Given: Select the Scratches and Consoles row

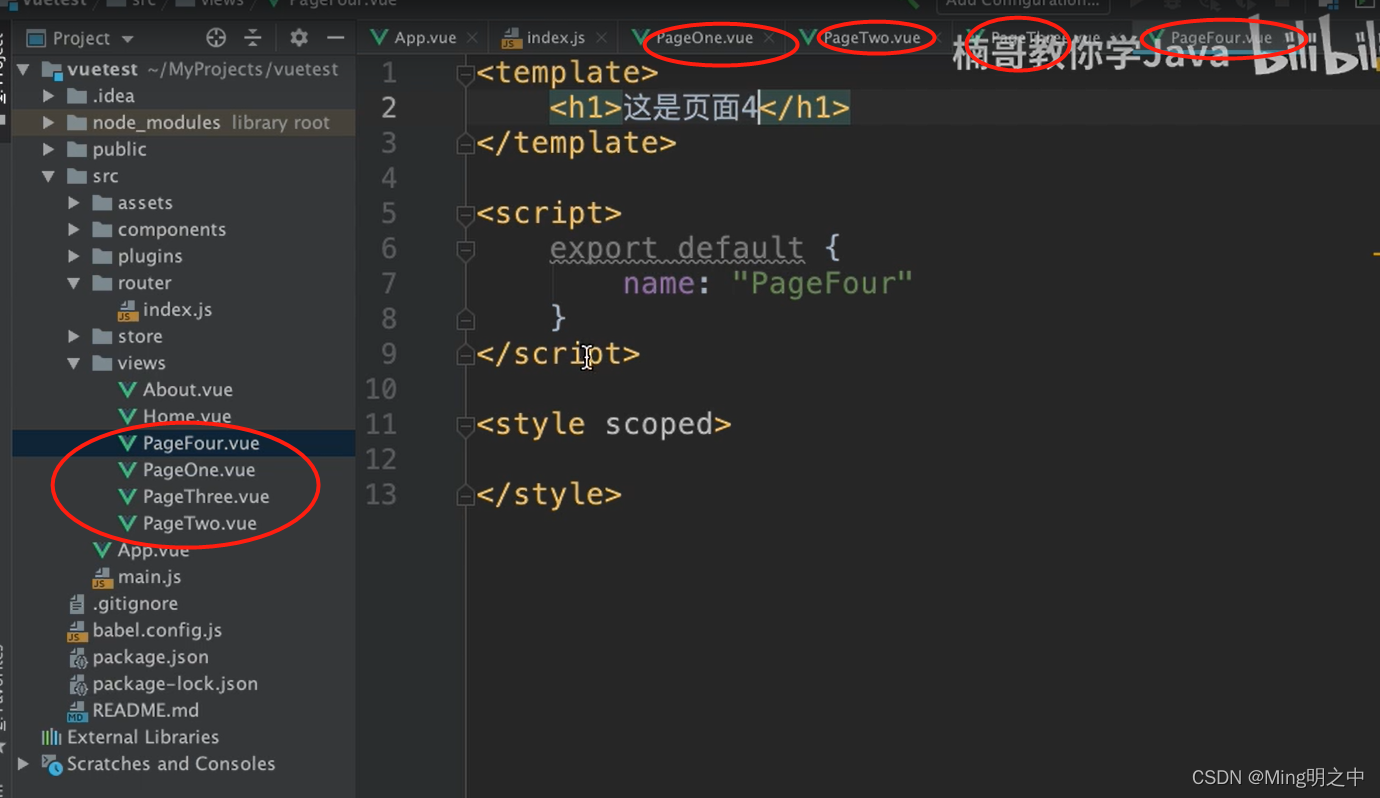Looking at the screenshot, I should (184, 764).
